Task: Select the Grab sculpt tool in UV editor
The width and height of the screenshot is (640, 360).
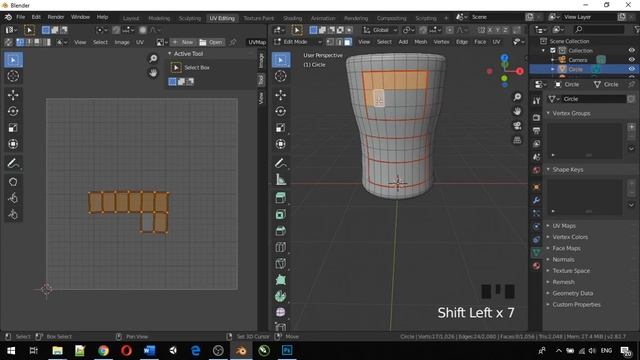Action: 13,182
